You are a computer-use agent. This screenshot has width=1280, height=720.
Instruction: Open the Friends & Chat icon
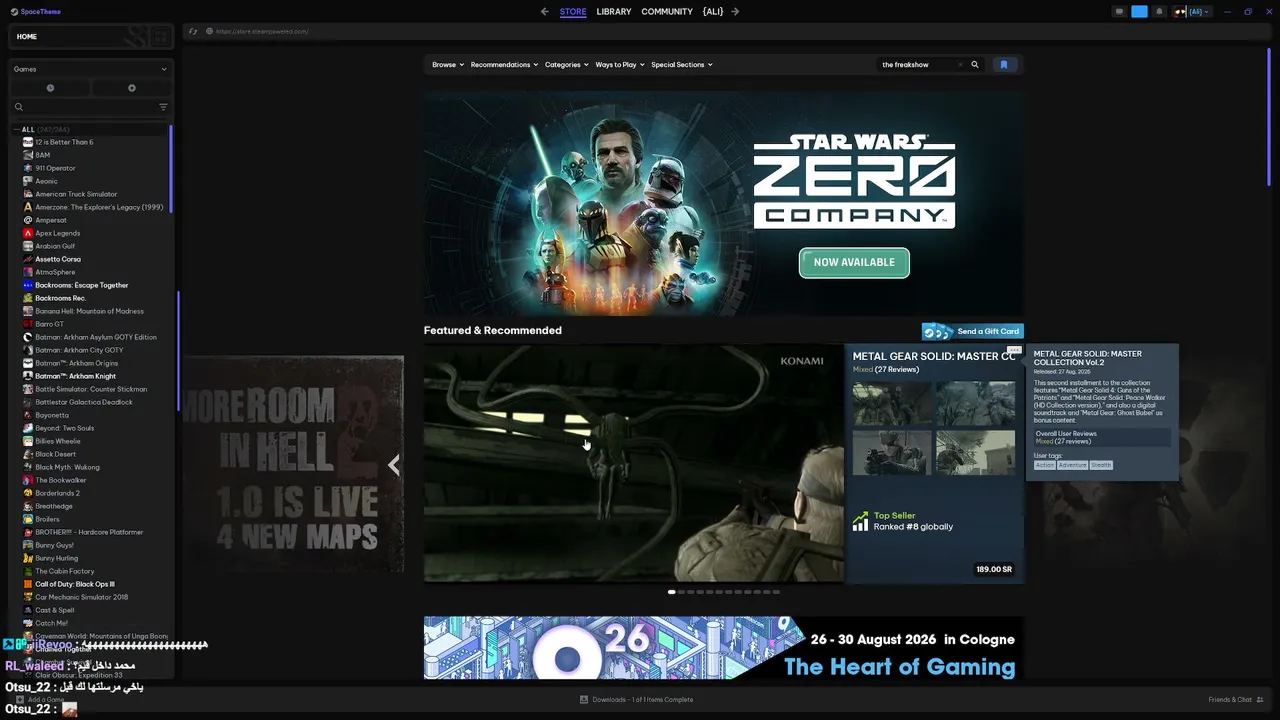[1260, 700]
